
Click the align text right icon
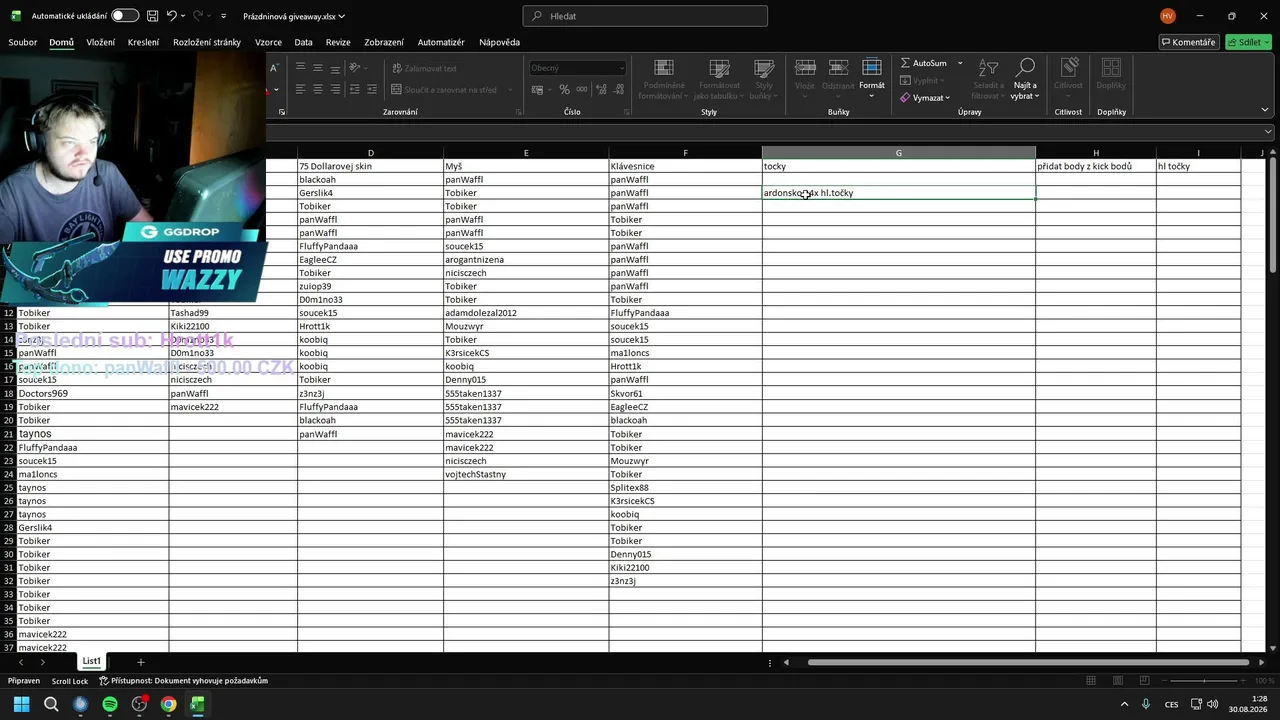(336, 89)
